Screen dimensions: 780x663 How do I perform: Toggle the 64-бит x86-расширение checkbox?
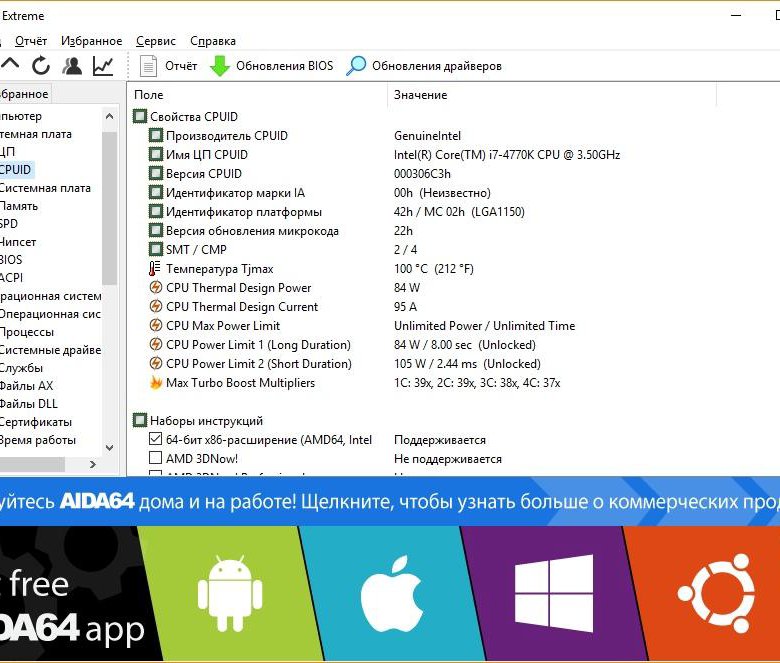[x=155, y=440]
